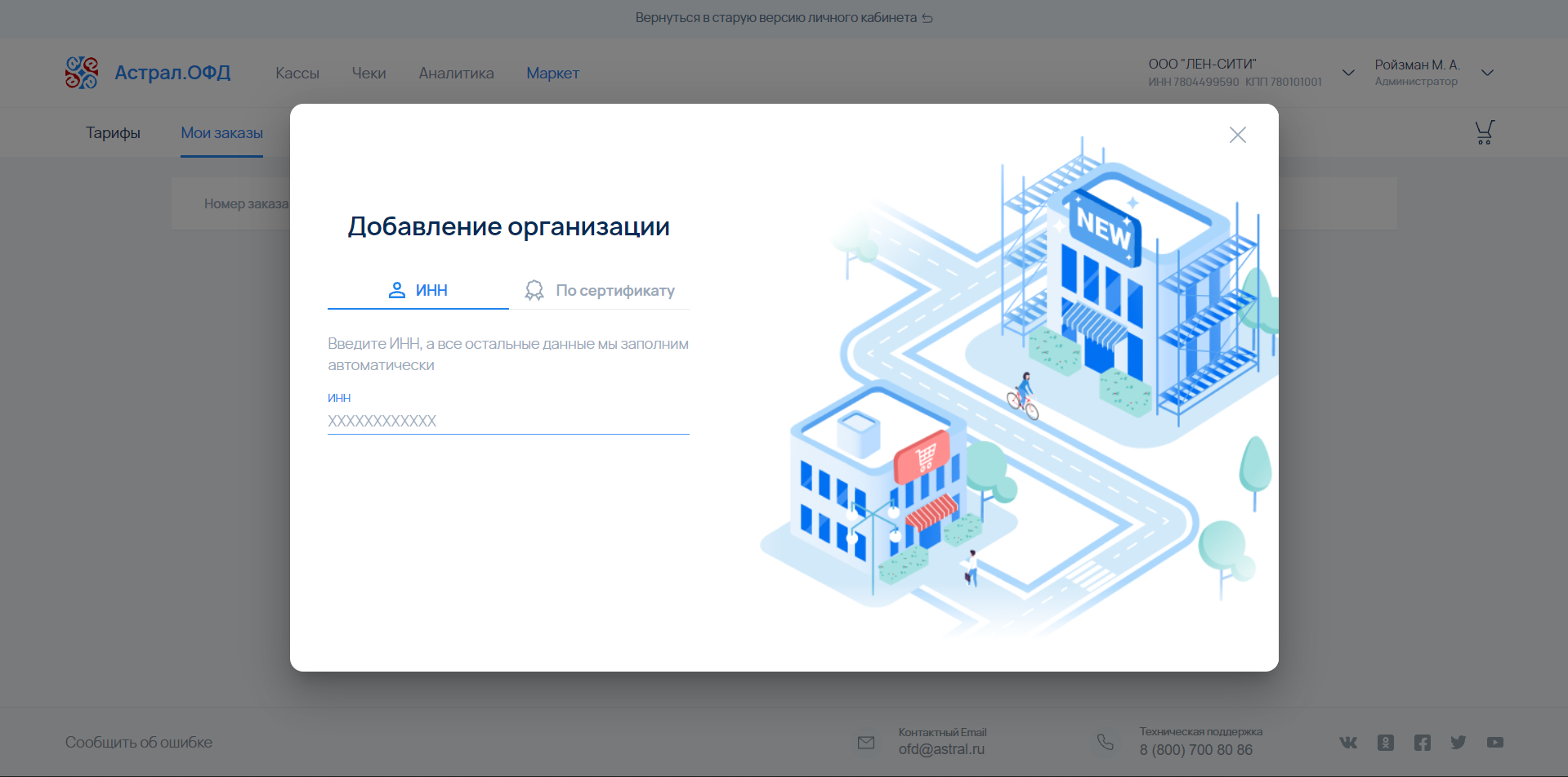The height and width of the screenshot is (777, 1568).
Task: Click the Астрал.ОФД logo icon
Action: (x=82, y=73)
